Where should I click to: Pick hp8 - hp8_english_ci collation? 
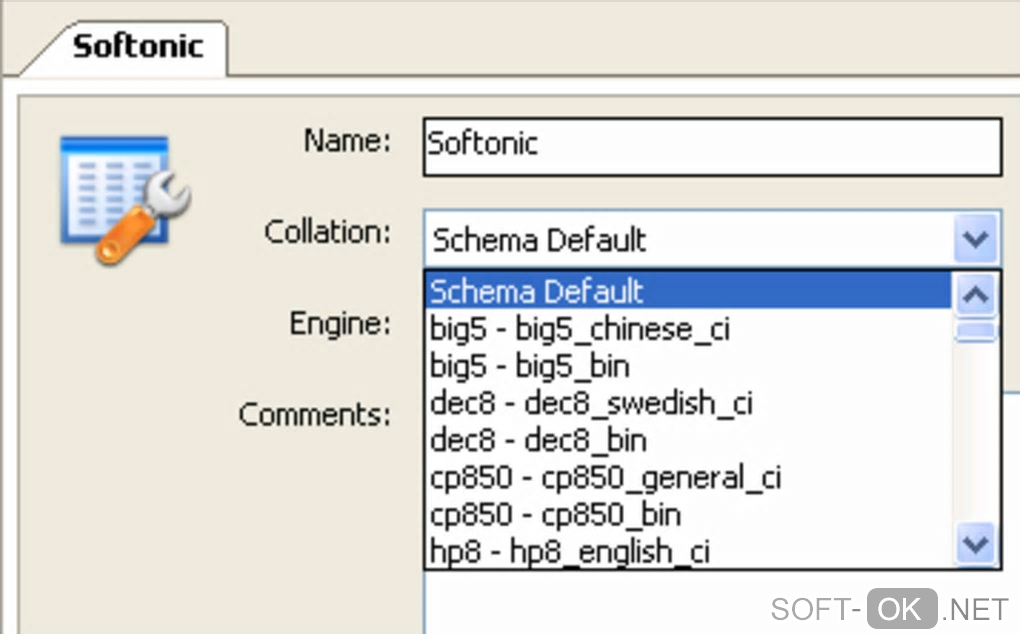[570, 551]
